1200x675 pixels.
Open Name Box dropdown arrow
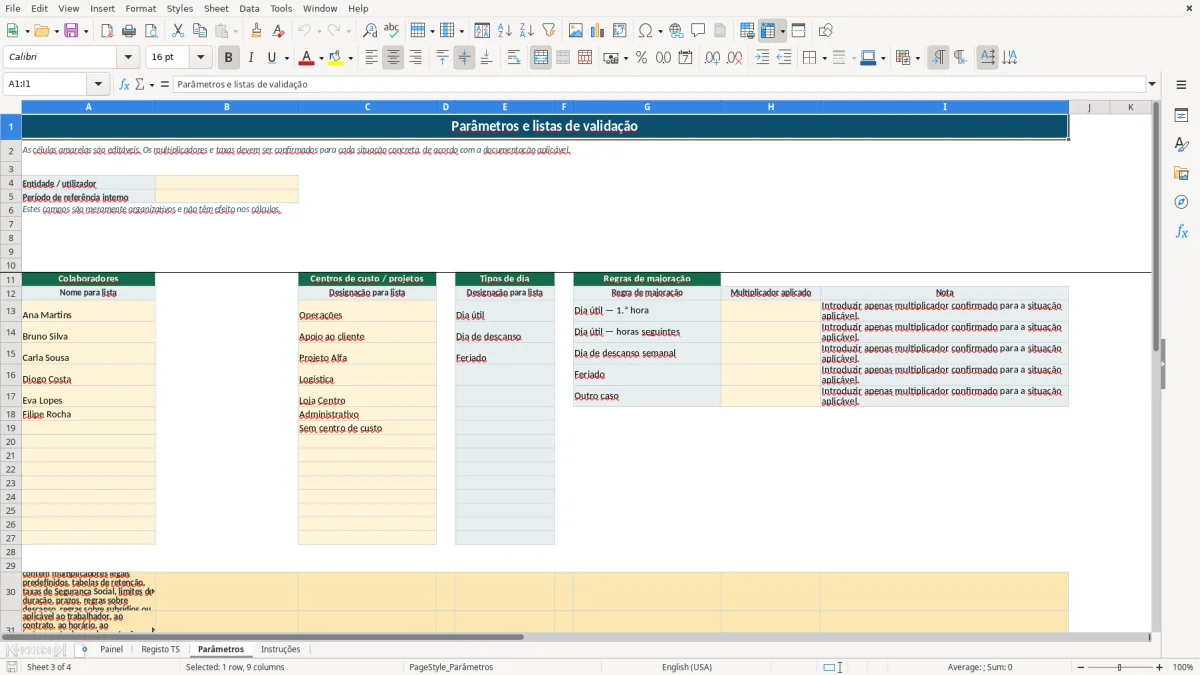click(x=98, y=84)
